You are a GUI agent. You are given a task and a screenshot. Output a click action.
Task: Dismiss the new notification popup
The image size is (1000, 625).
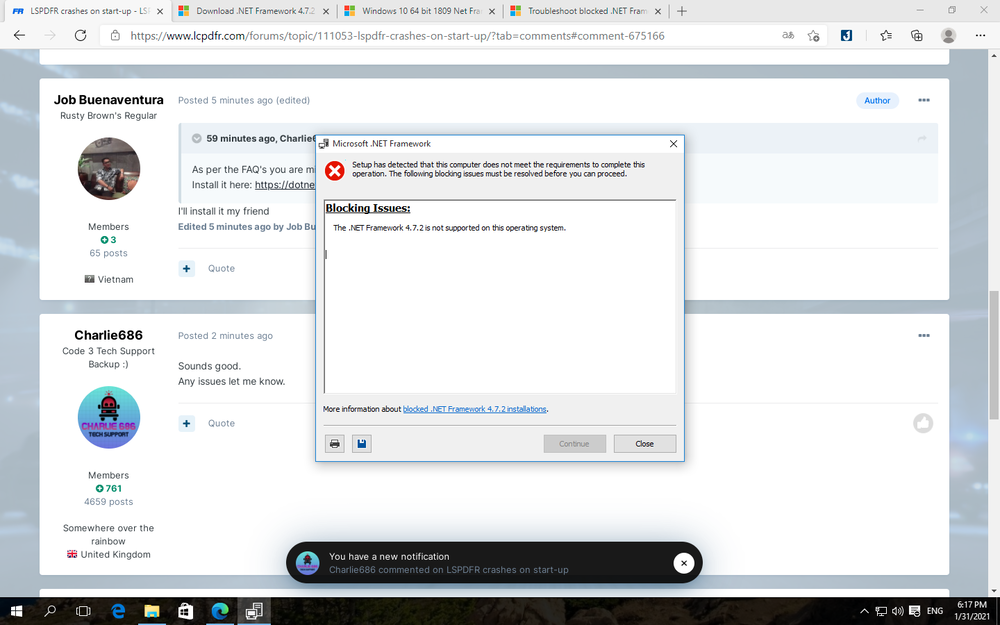click(x=684, y=562)
